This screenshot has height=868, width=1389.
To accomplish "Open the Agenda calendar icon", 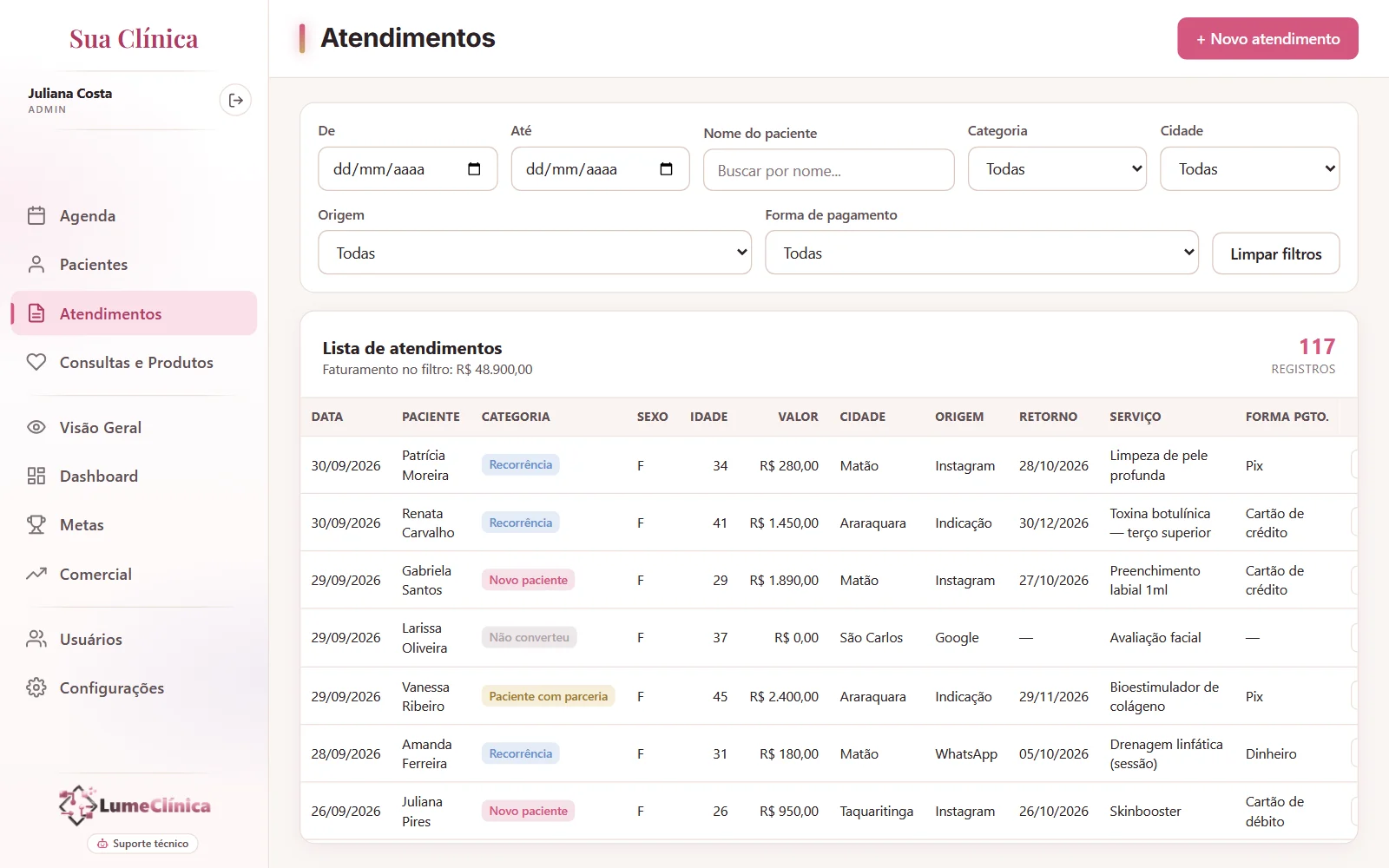I will [36, 215].
